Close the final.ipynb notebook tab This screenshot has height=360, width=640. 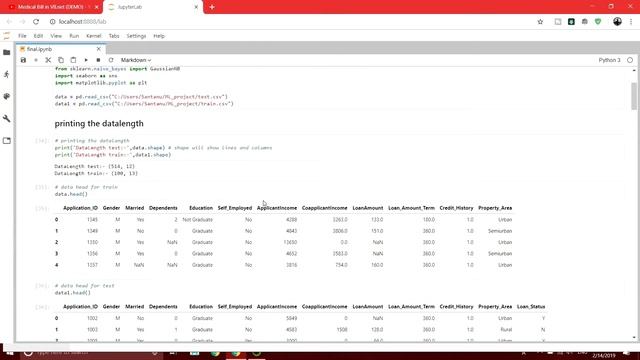[x=98, y=49]
